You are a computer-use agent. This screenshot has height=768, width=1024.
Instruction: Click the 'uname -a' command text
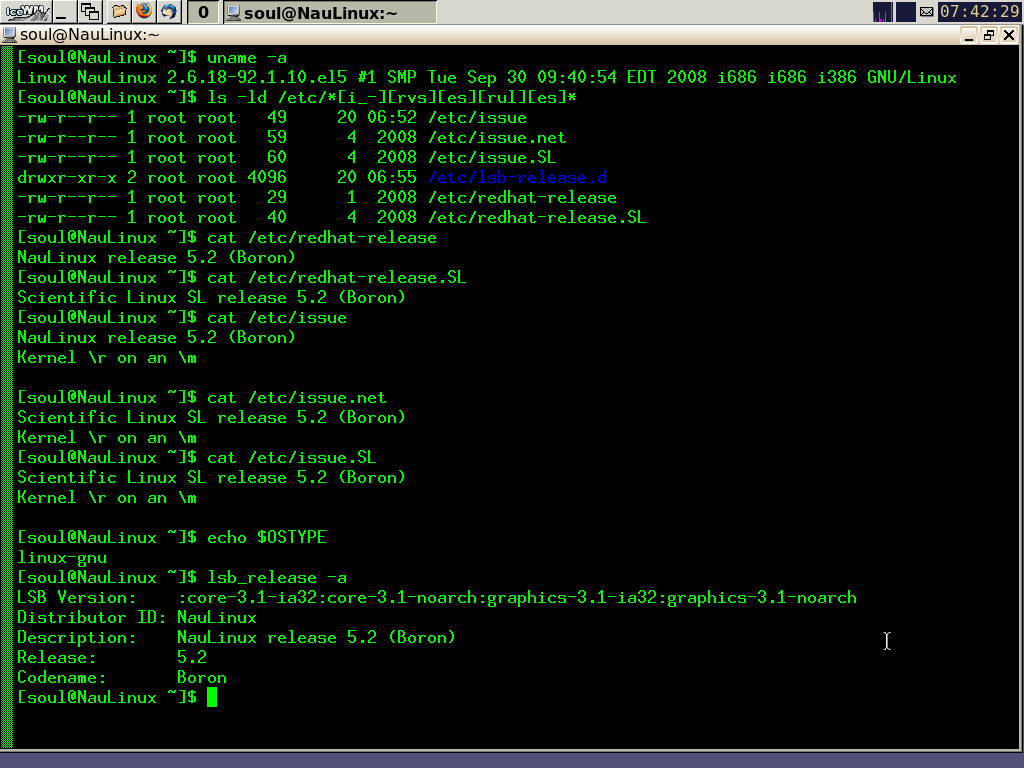[246, 58]
